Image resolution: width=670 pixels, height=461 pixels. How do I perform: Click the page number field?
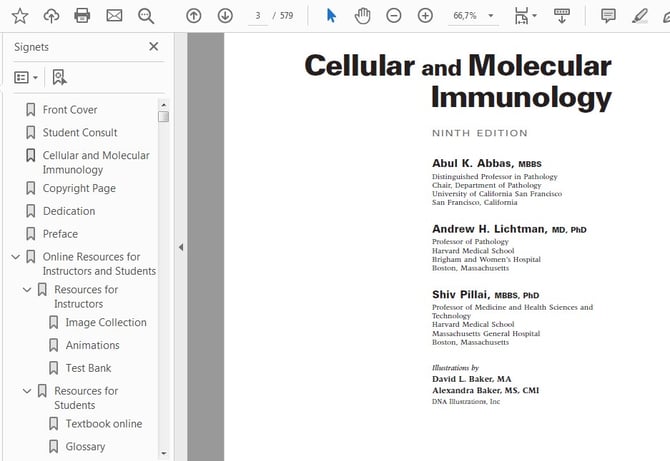pyautogui.click(x=258, y=16)
